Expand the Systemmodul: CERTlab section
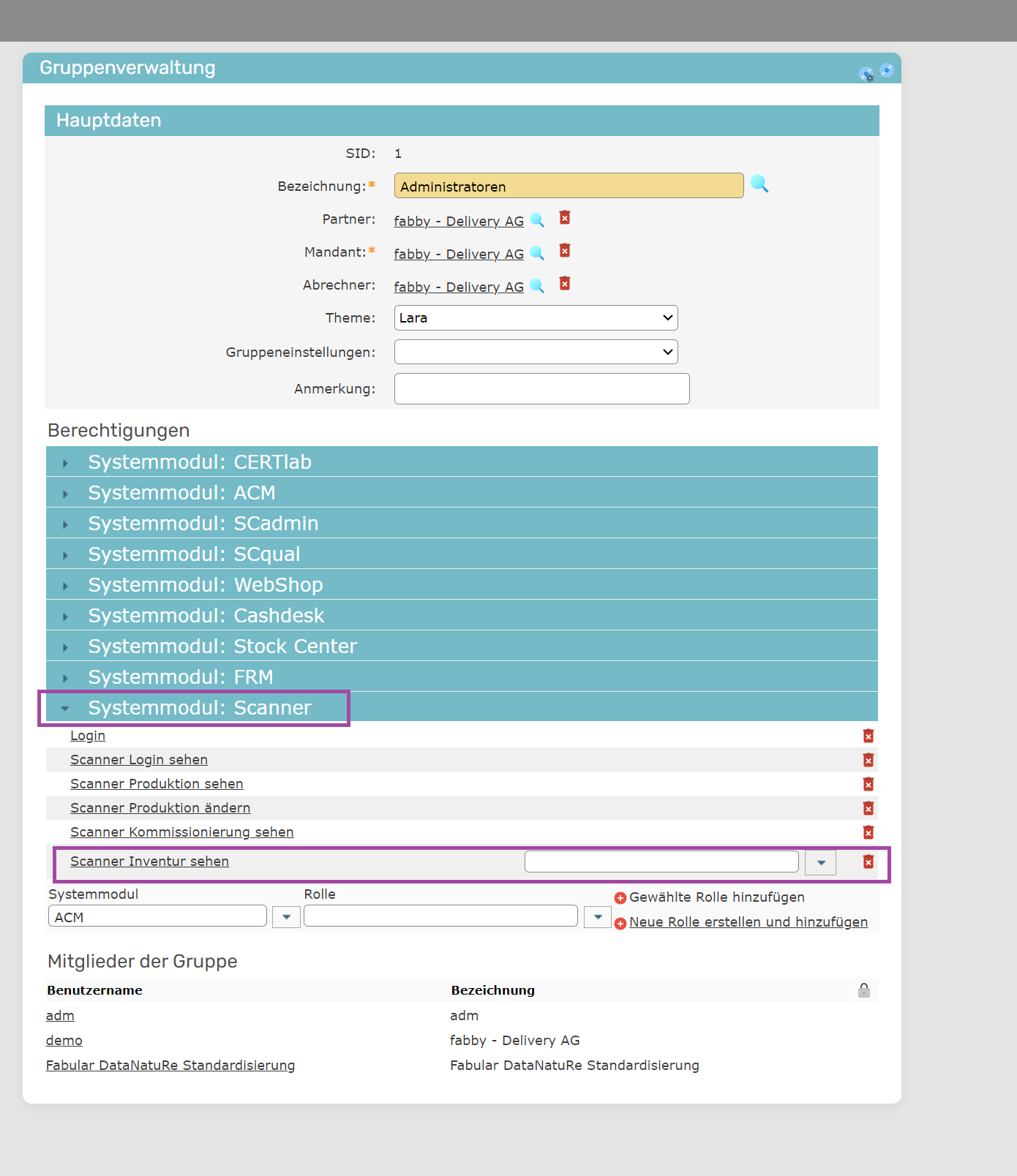 click(199, 462)
